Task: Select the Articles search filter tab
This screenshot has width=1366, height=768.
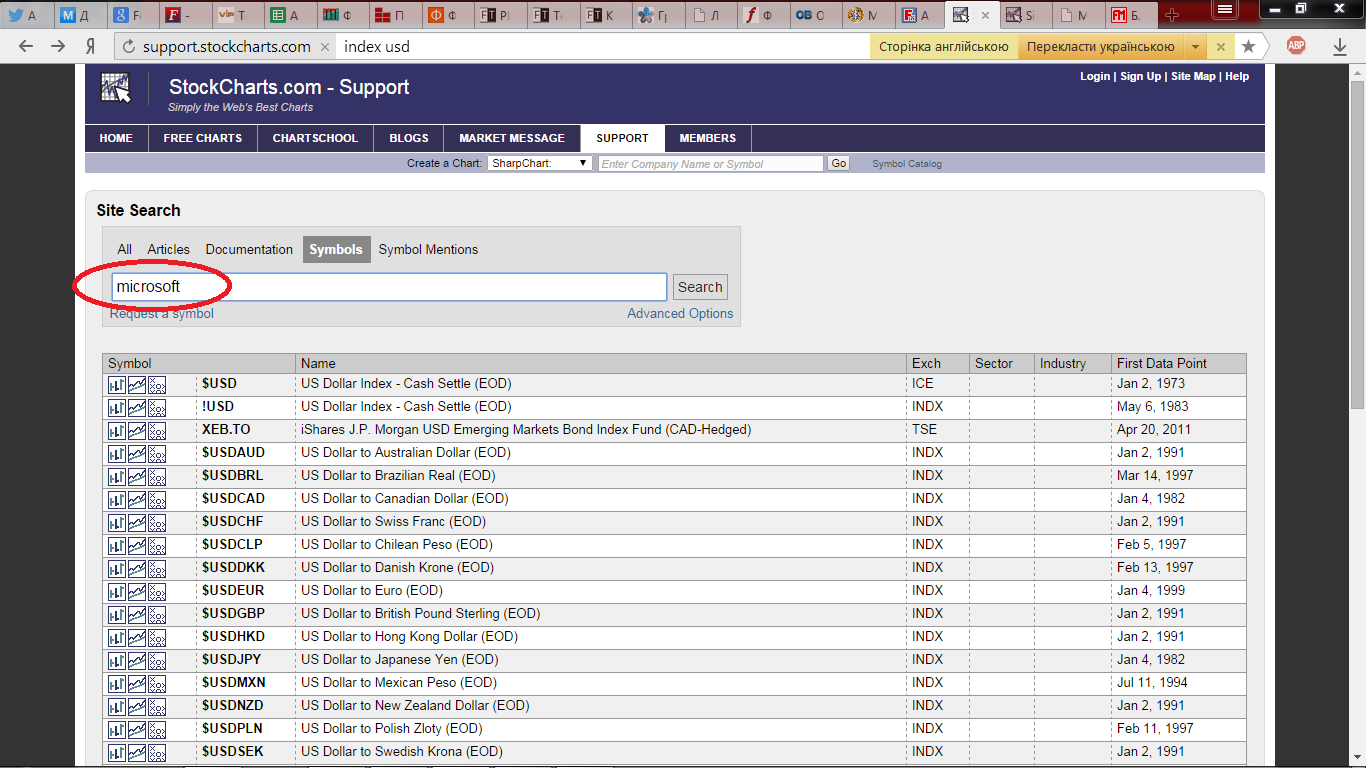Action: [x=169, y=250]
